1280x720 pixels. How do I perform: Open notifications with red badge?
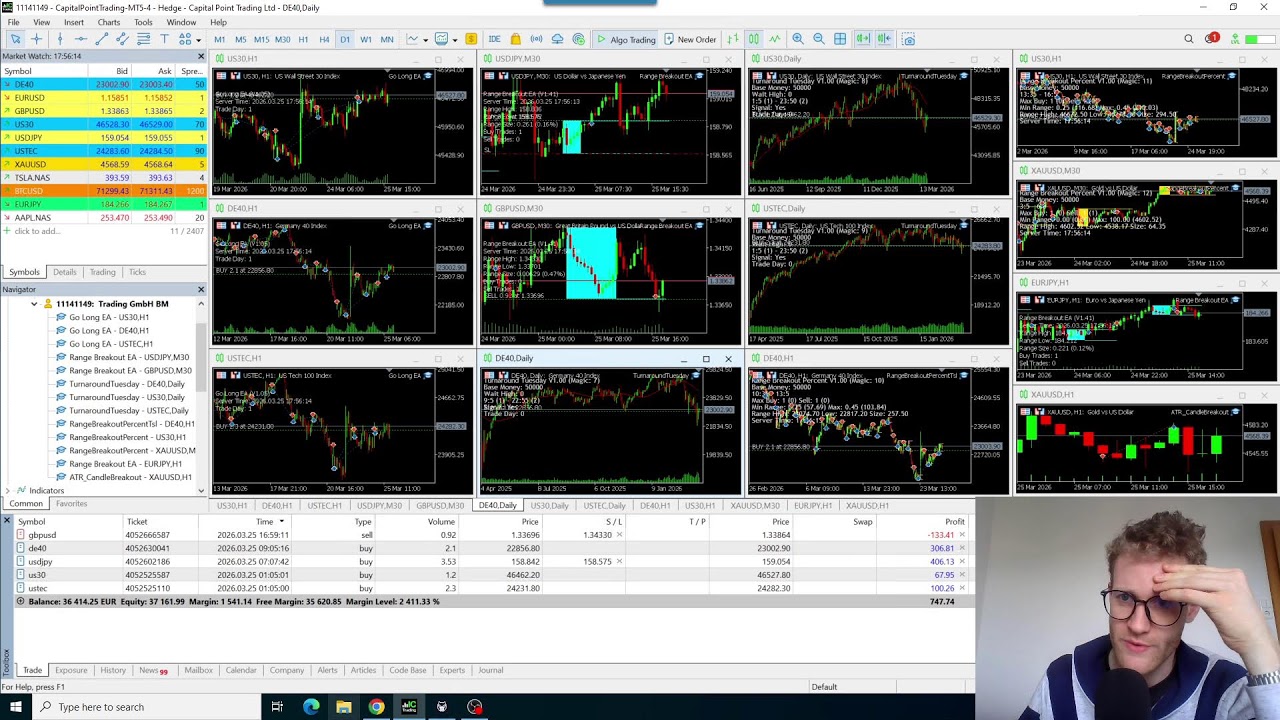point(1212,39)
